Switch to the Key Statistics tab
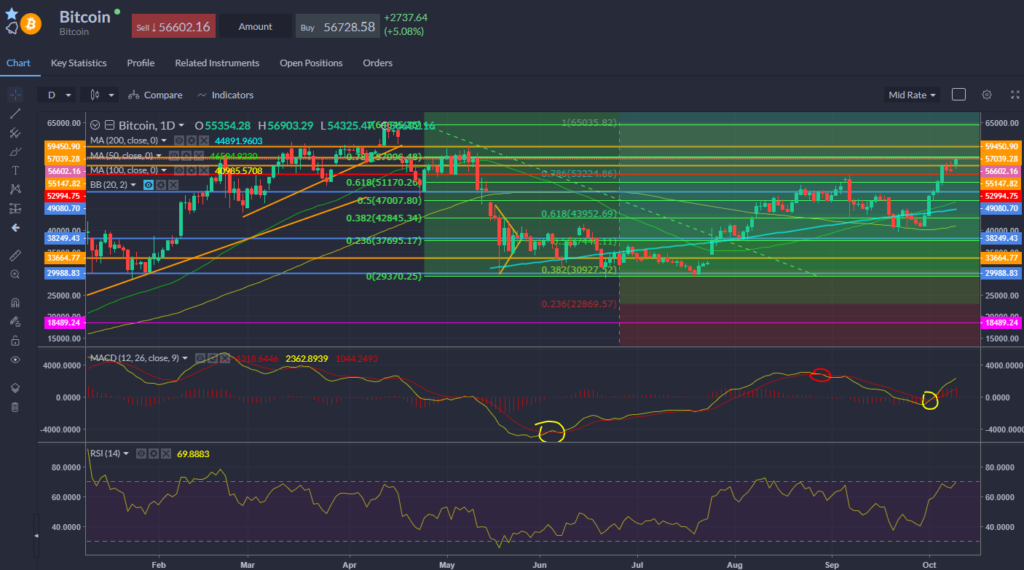1024x570 pixels. [78, 63]
